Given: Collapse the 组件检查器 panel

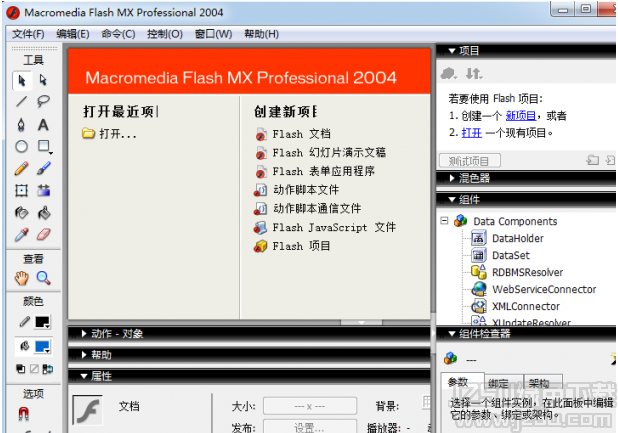Looking at the screenshot, I should click(452, 334).
